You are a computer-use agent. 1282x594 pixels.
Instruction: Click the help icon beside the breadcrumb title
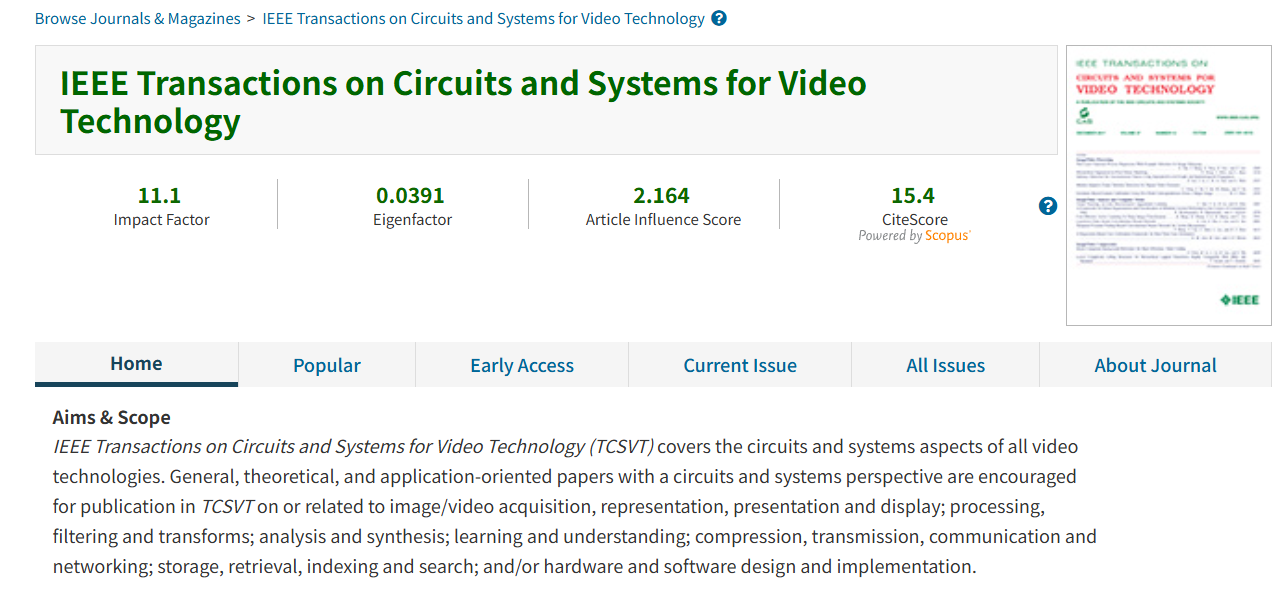(x=719, y=19)
